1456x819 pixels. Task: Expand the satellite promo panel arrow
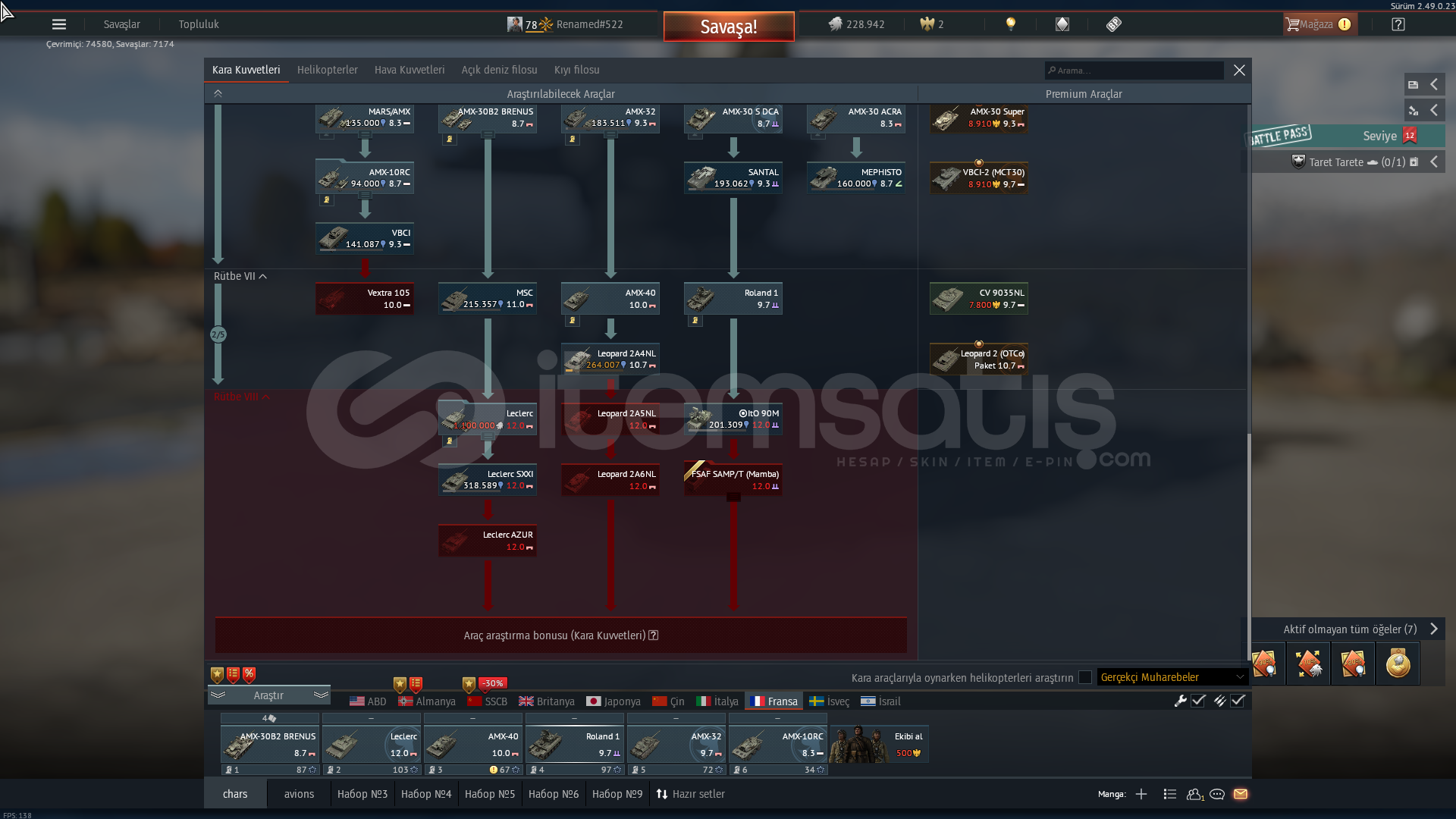click(x=1434, y=111)
